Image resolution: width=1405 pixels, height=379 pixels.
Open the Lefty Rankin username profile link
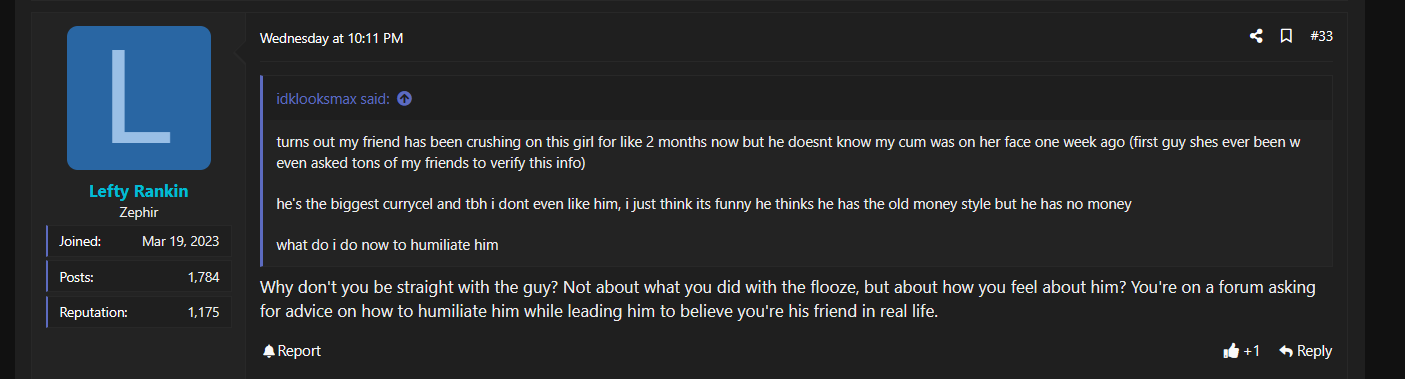tap(139, 191)
